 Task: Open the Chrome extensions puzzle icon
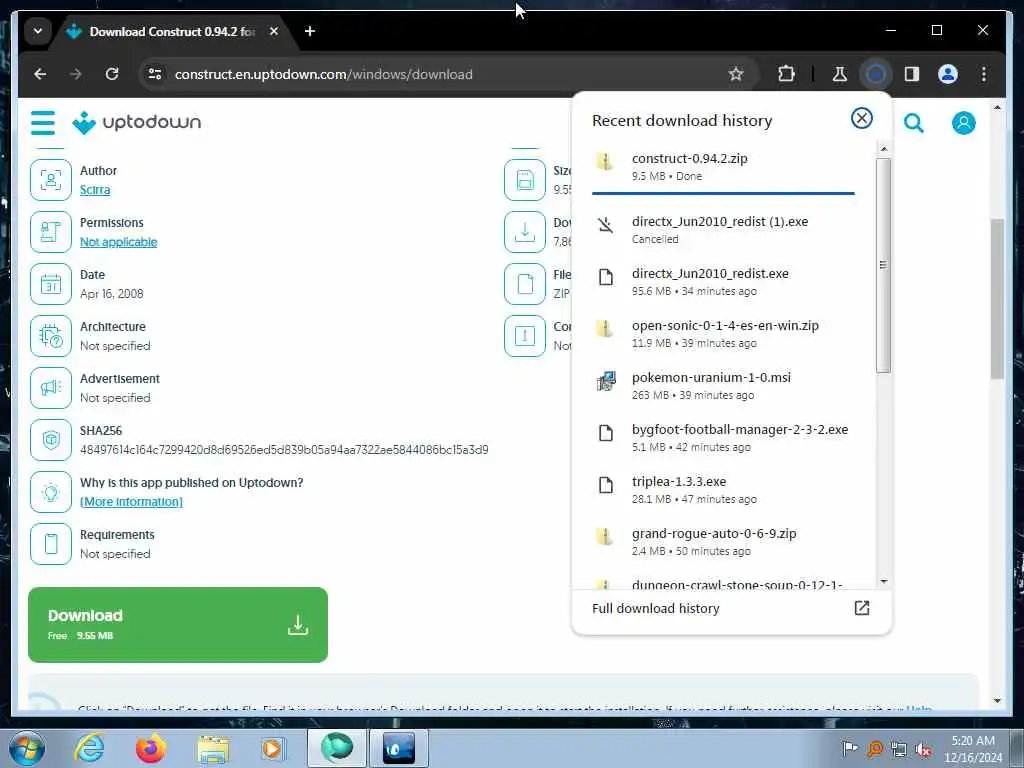coord(786,74)
